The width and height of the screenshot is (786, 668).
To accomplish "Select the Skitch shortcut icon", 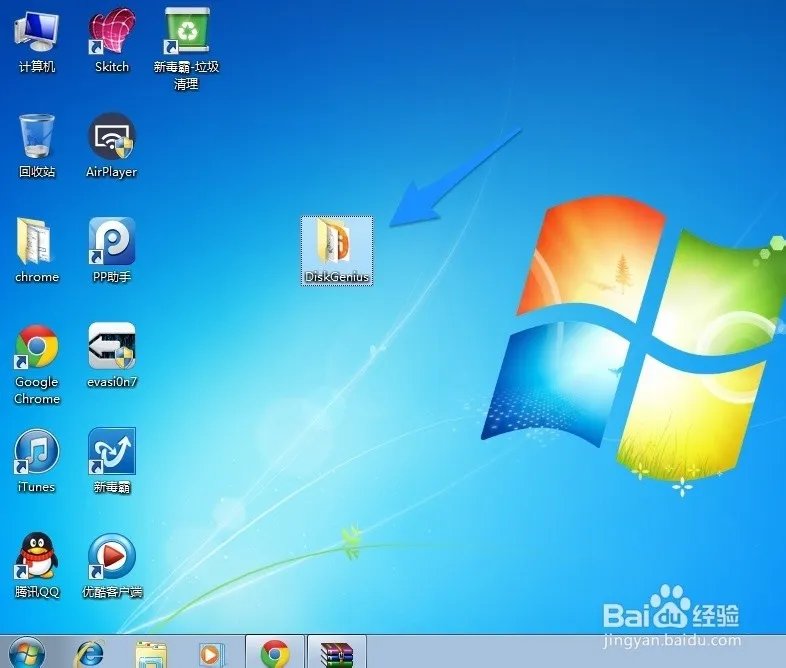I will (x=112, y=34).
